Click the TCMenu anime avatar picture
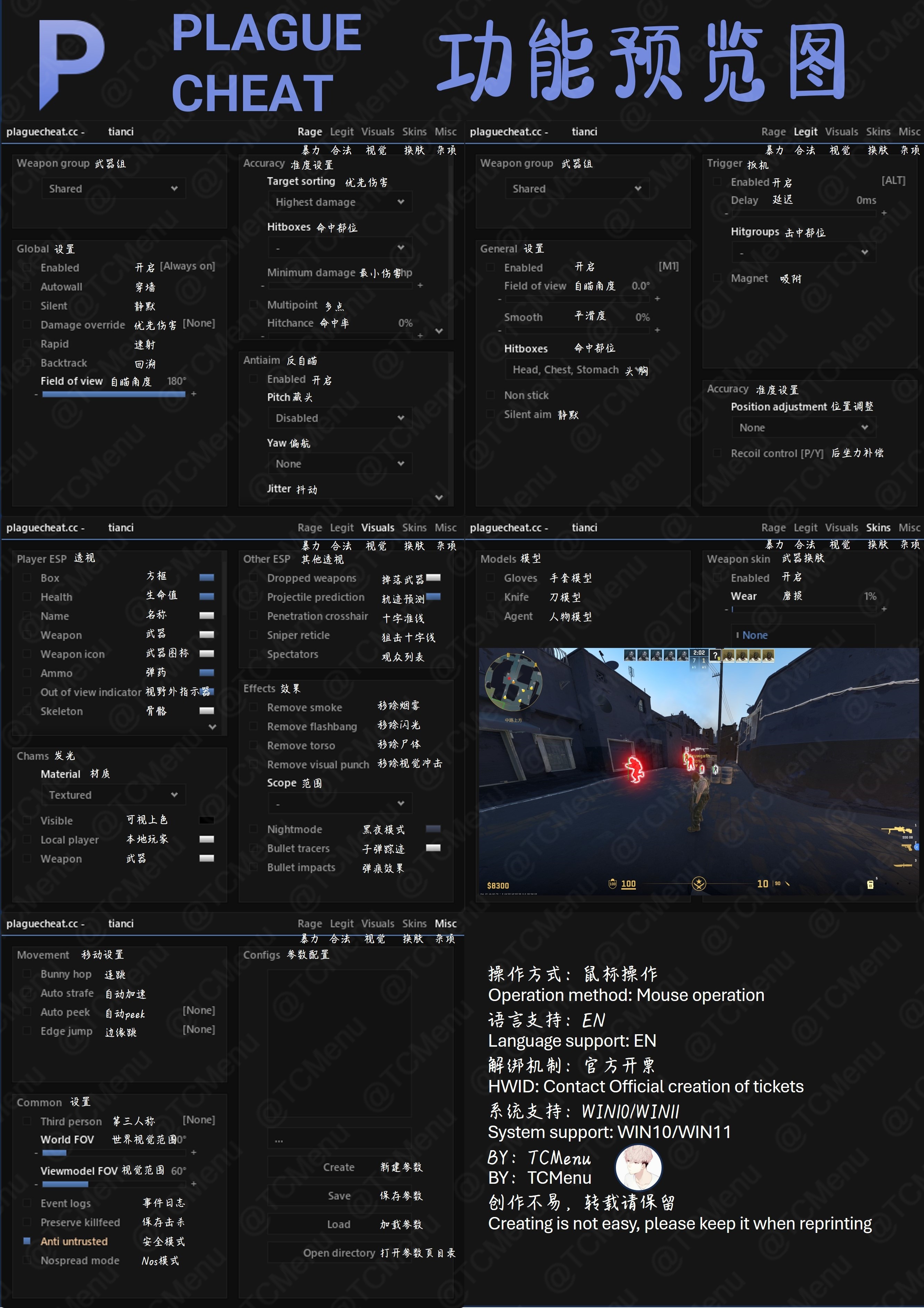The height and width of the screenshot is (1308, 924). coord(638,1167)
